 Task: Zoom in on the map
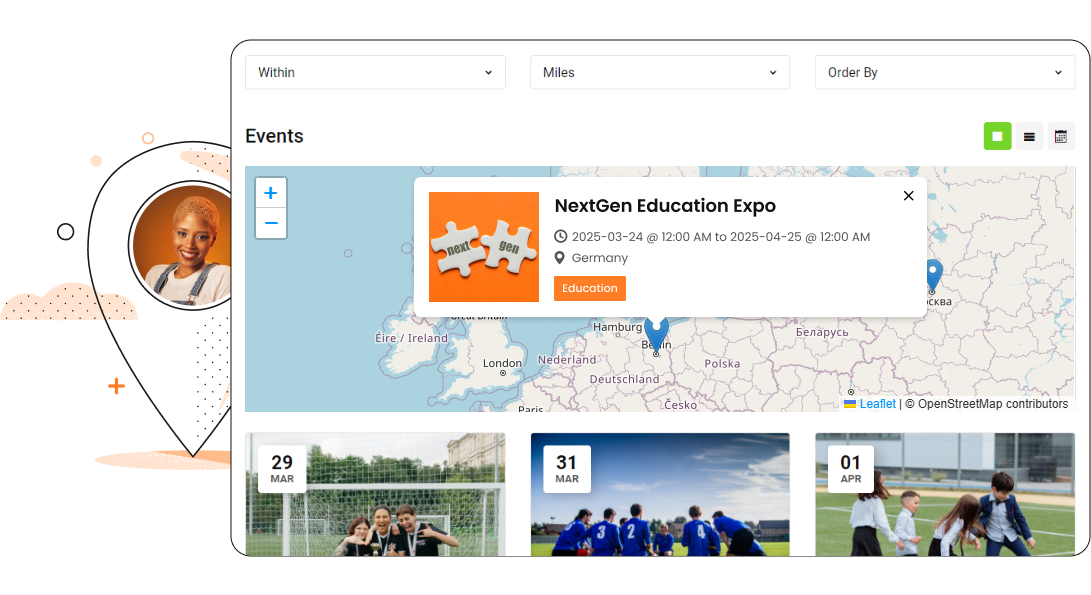click(270, 193)
